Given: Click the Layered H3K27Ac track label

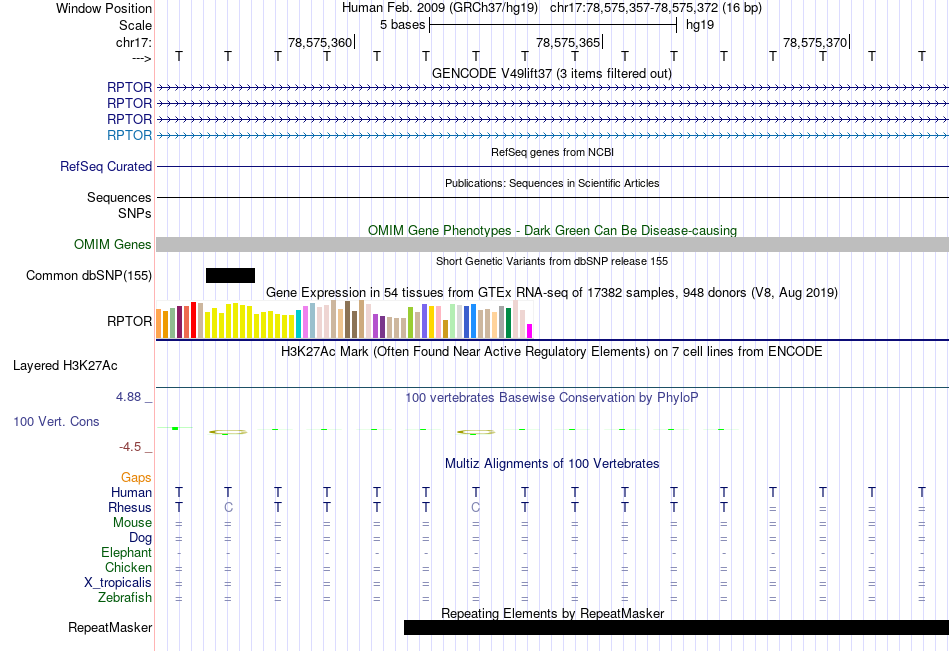Looking at the screenshot, I should [65, 366].
